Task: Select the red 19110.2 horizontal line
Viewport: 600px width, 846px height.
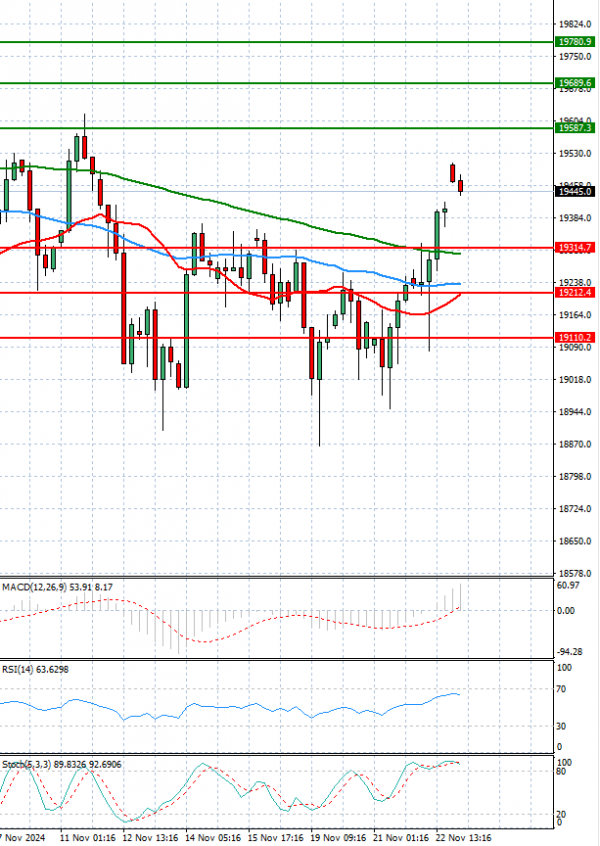Action: (277, 338)
